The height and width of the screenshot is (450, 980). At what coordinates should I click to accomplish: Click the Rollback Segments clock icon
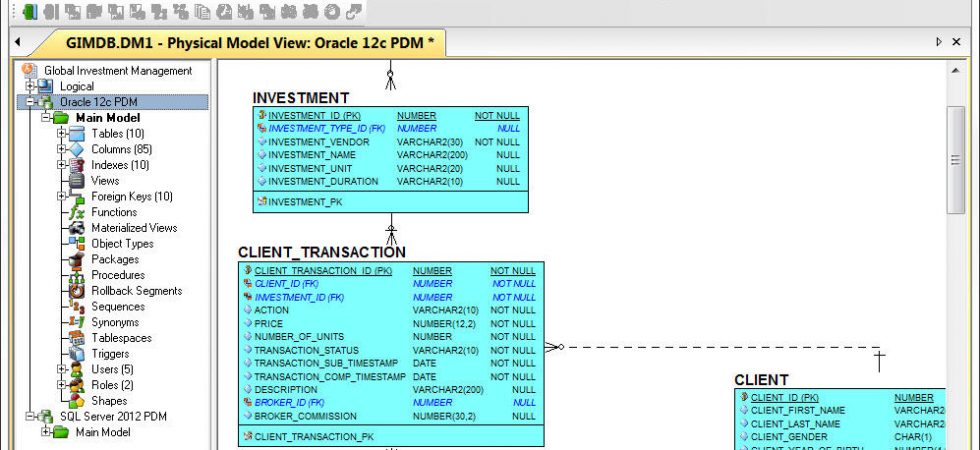77,291
